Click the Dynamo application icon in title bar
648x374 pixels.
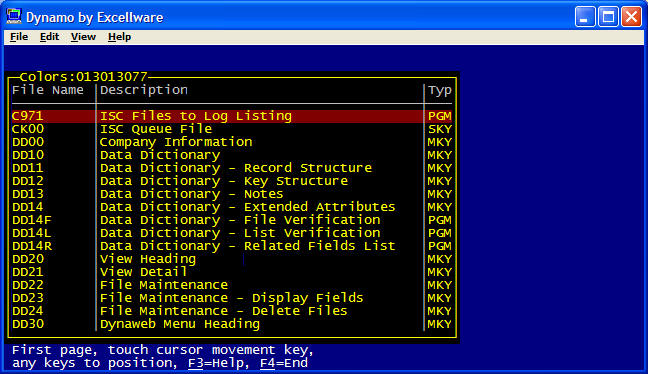click(x=14, y=16)
